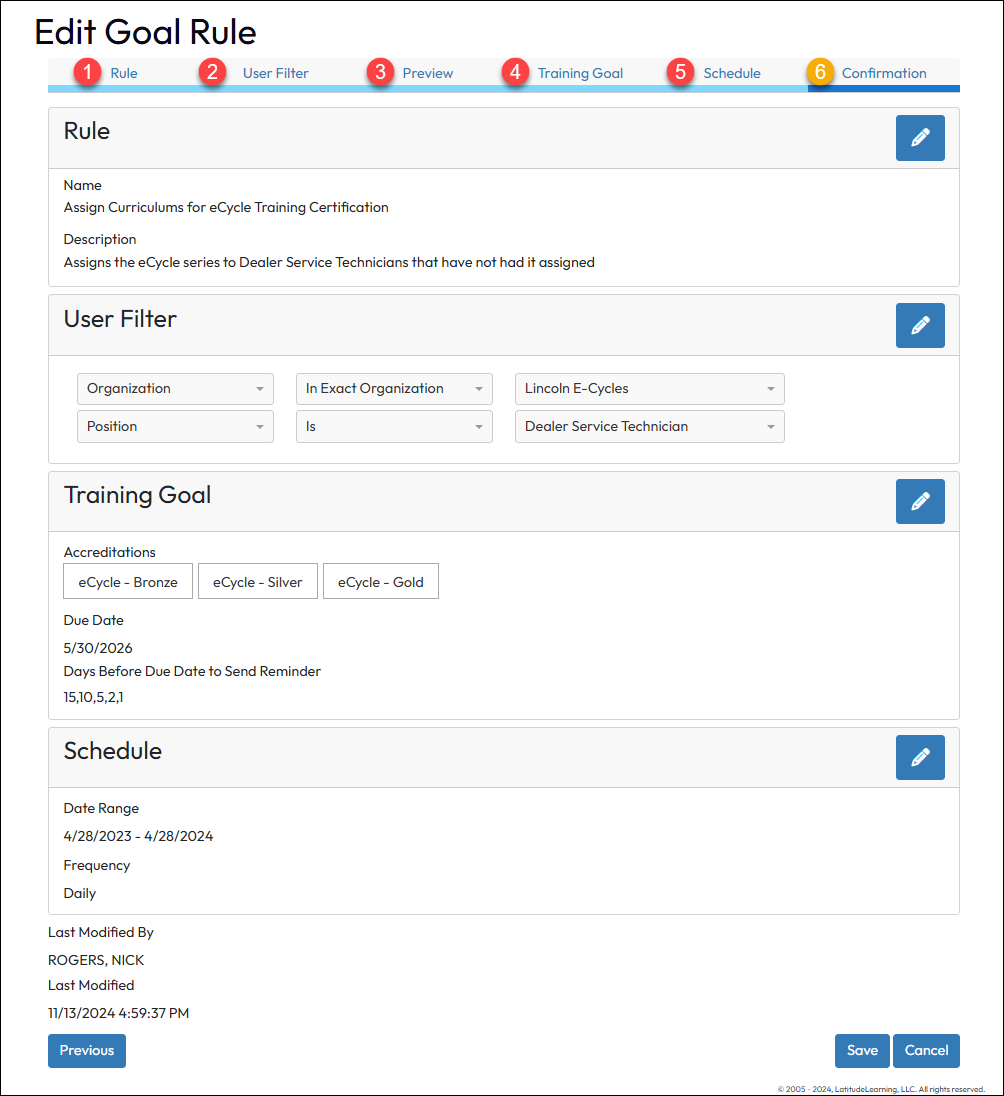Click the red step 1 circle badge
This screenshot has width=1004, height=1096.
tap(88, 73)
